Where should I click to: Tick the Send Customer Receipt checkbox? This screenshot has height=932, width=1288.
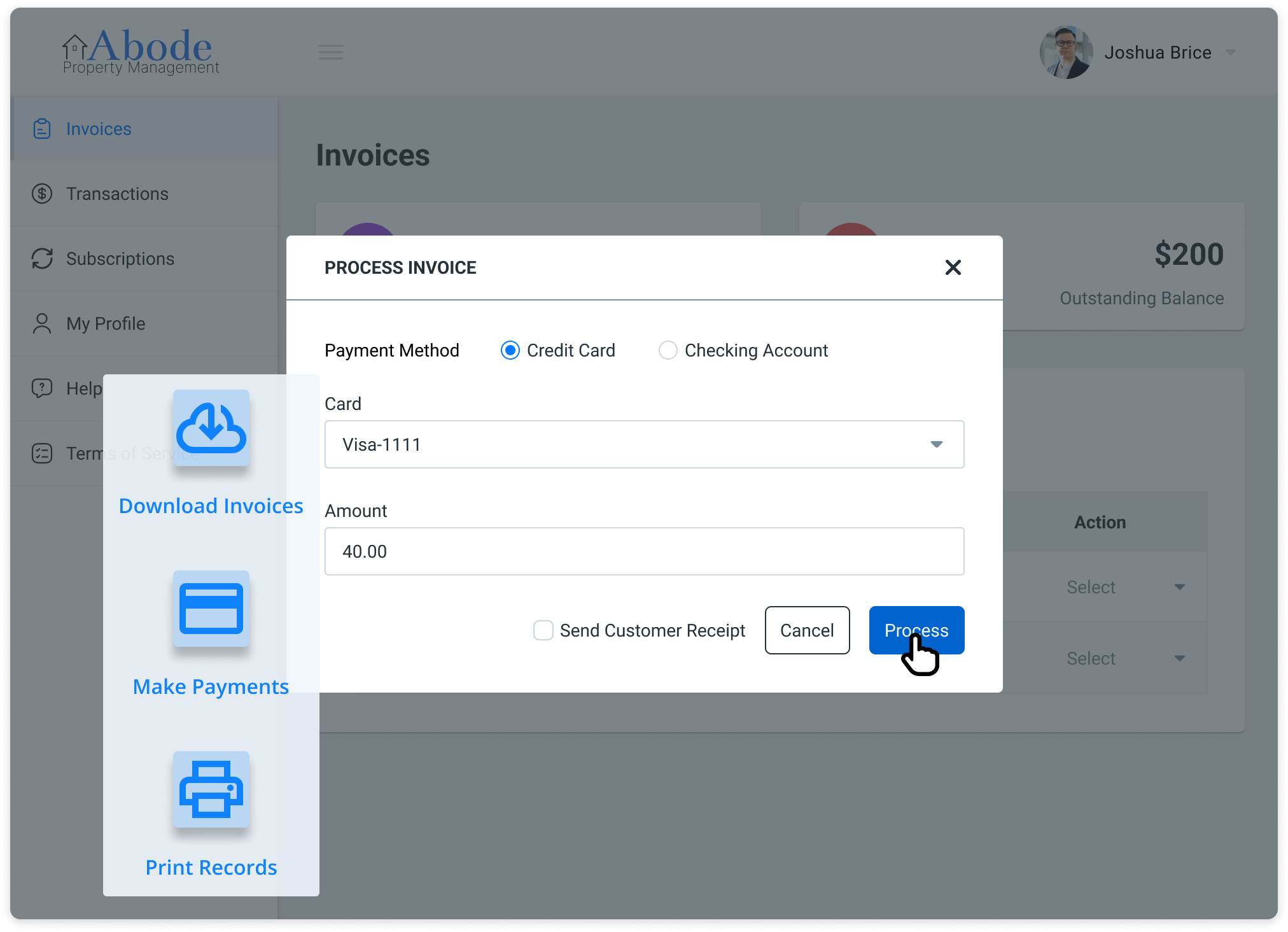point(543,630)
